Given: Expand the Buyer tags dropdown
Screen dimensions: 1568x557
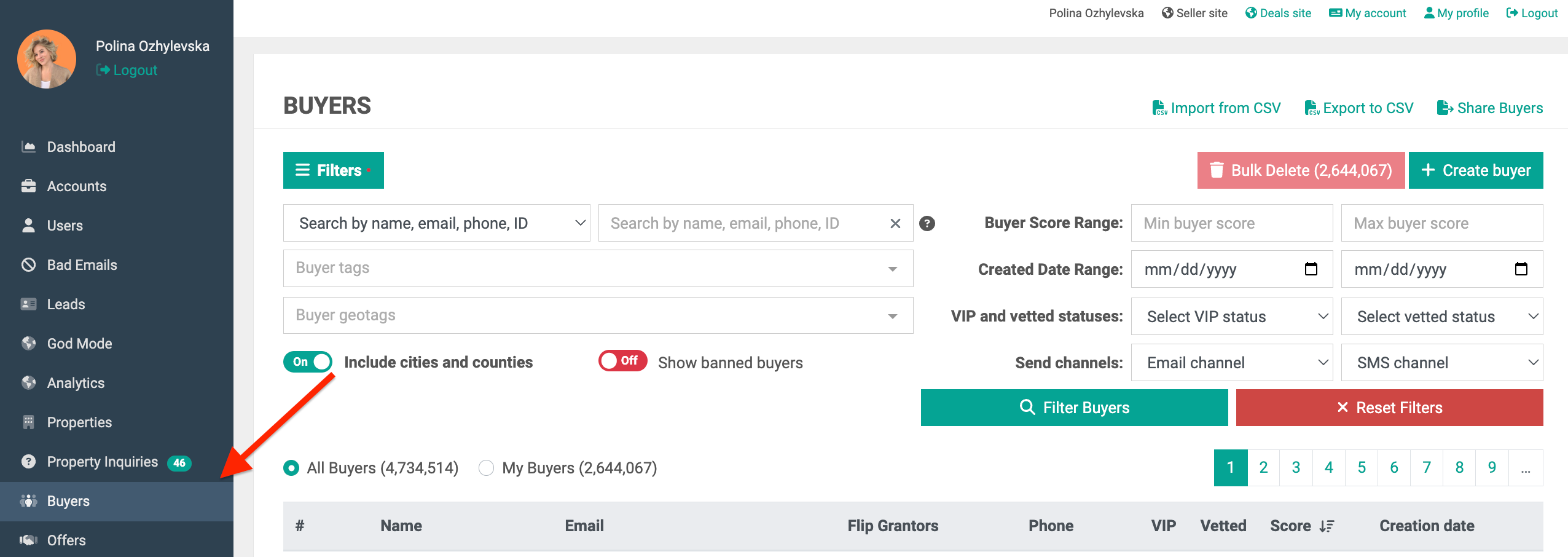Looking at the screenshot, I should [598, 268].
